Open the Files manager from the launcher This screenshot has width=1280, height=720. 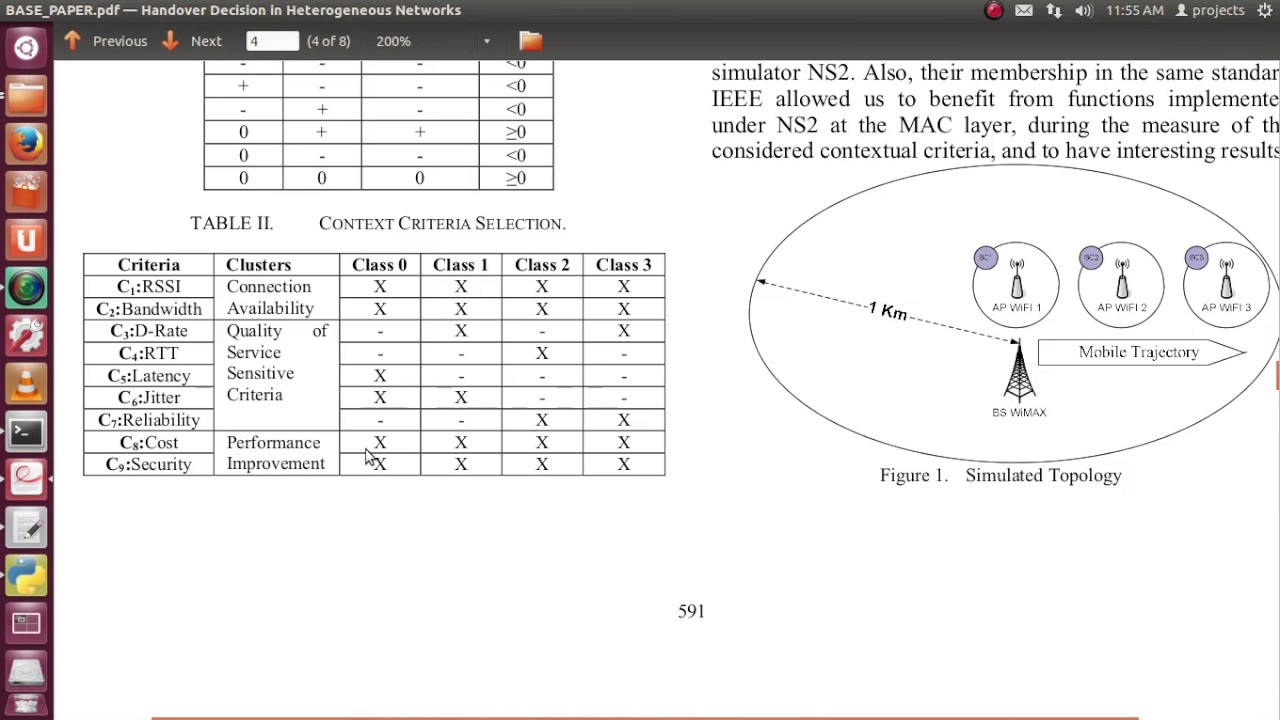26,96
